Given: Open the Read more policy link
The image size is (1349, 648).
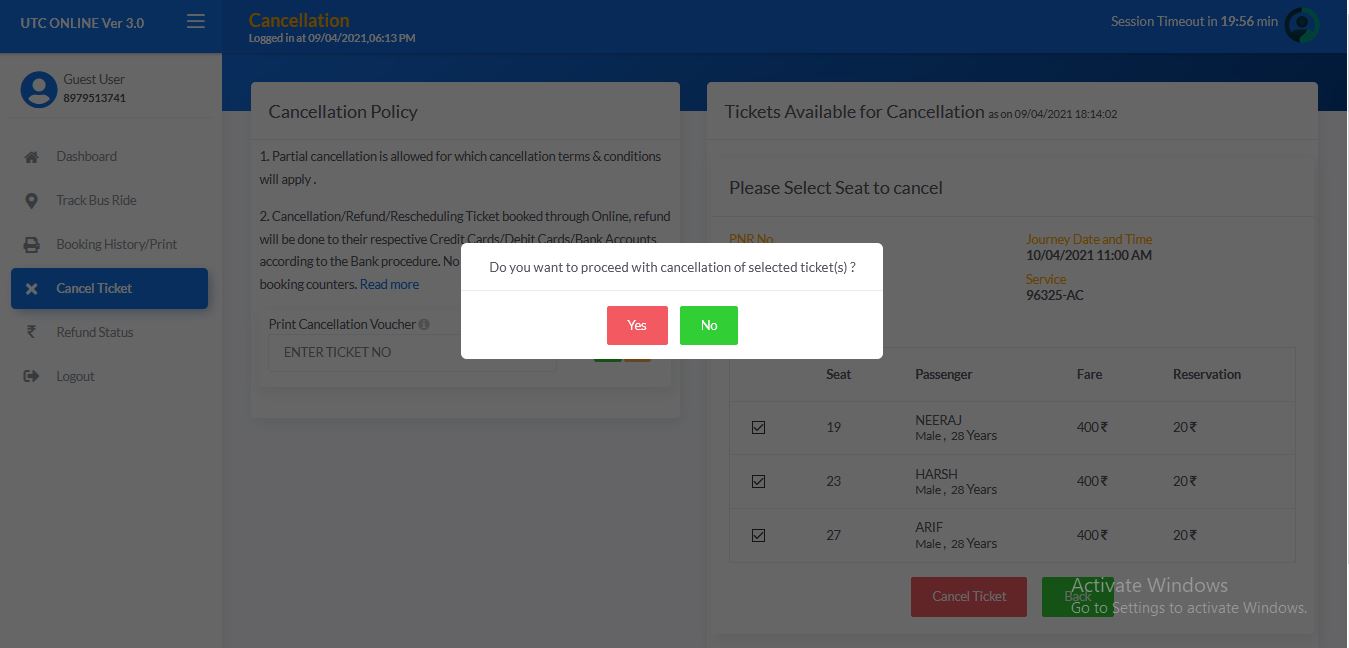Looking at the screenshot, I should pyautogui.click(x=389, y=285).
